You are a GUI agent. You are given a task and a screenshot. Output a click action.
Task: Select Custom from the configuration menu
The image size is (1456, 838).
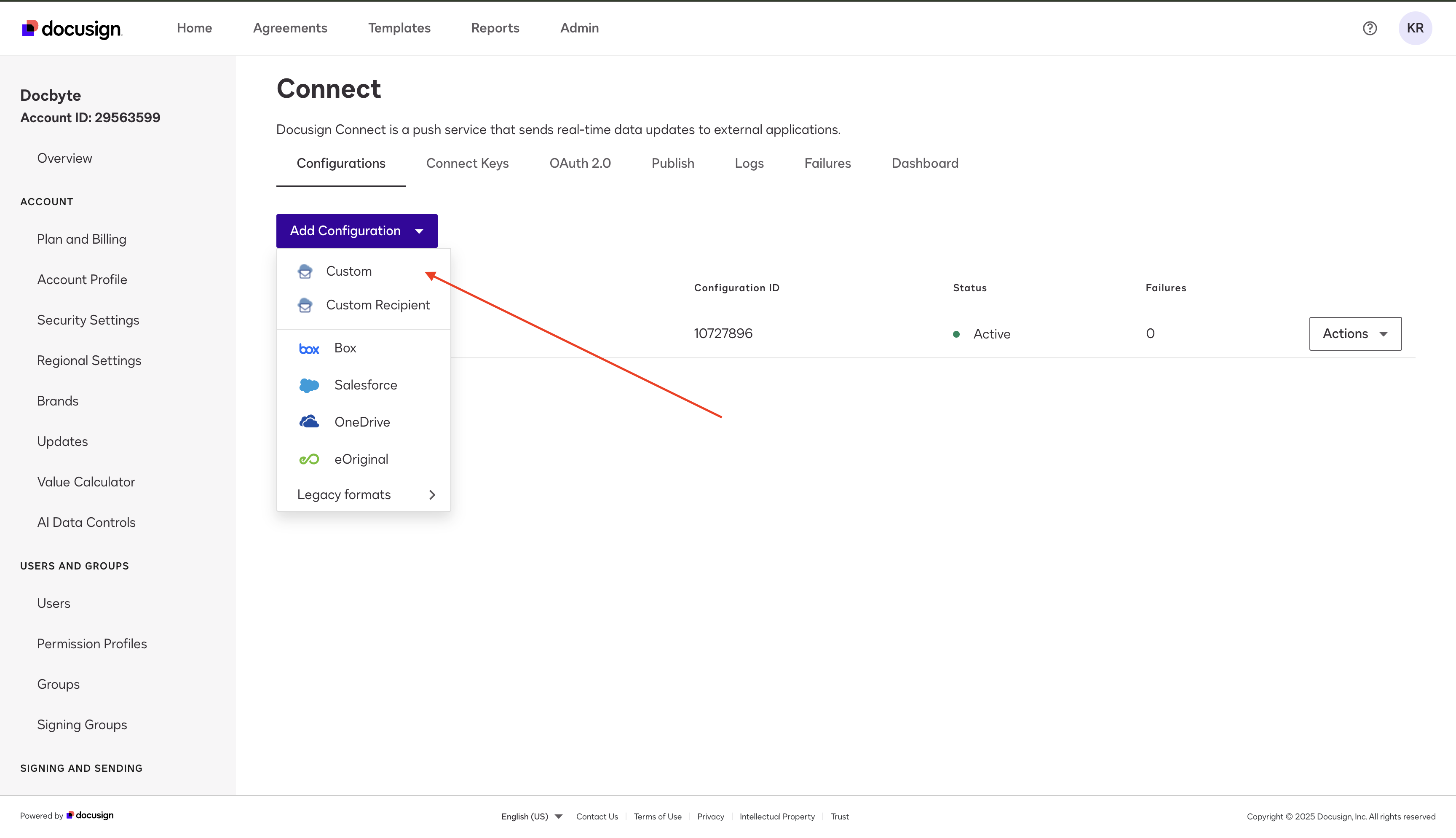pyautogui.click(x=348, y=271)
